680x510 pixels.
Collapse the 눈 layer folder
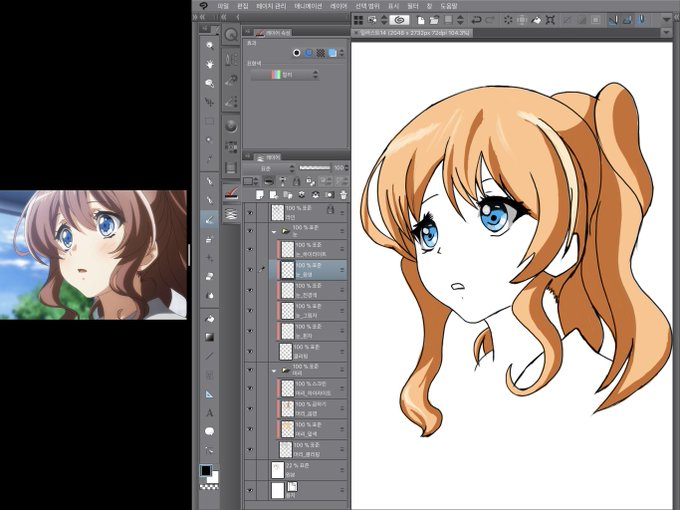click(x=274, y=232)
